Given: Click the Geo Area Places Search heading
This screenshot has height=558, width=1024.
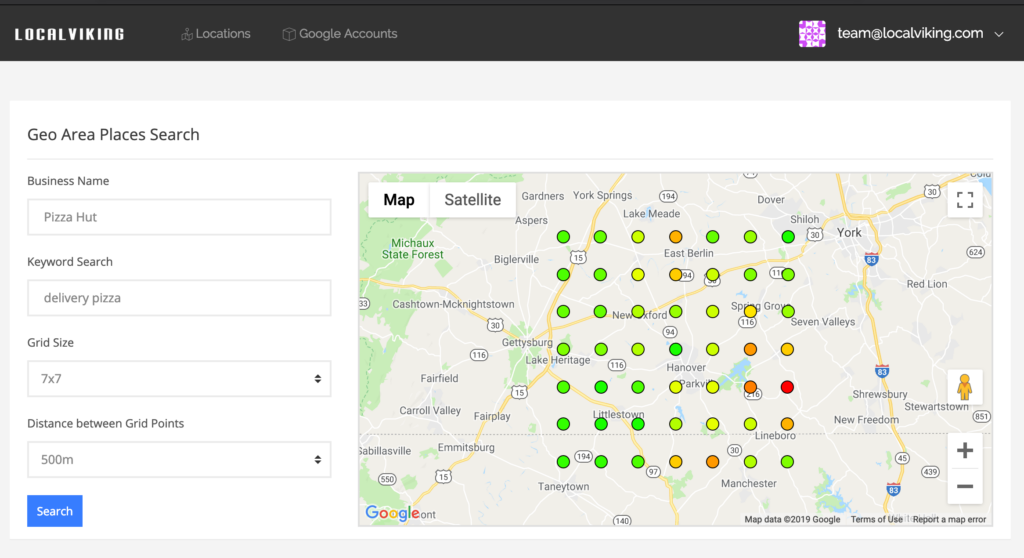Looking at the screenshot, I should click(113, 135).
